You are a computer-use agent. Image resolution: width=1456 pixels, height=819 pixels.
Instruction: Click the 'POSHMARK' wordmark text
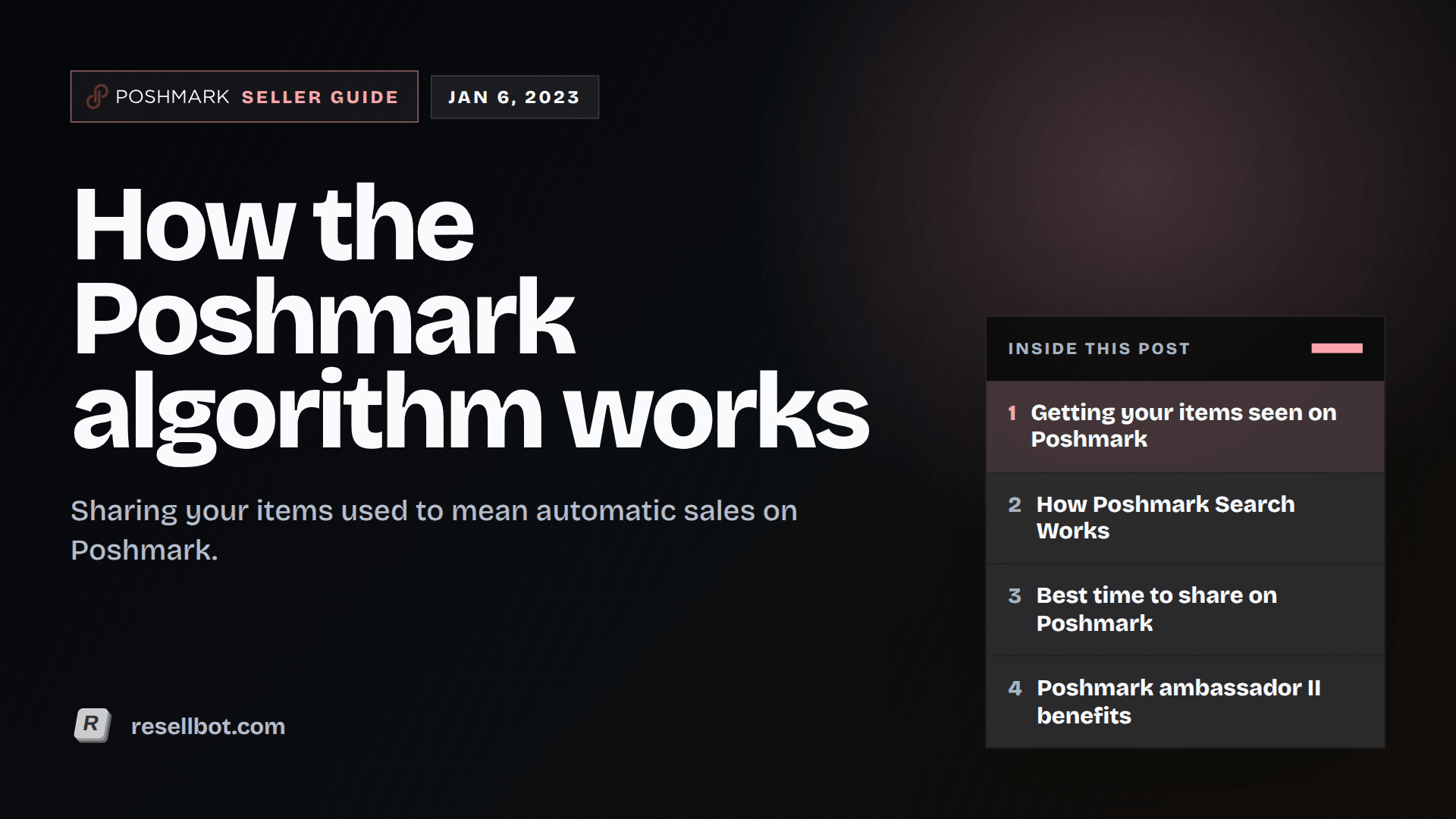tap(172, 97)
